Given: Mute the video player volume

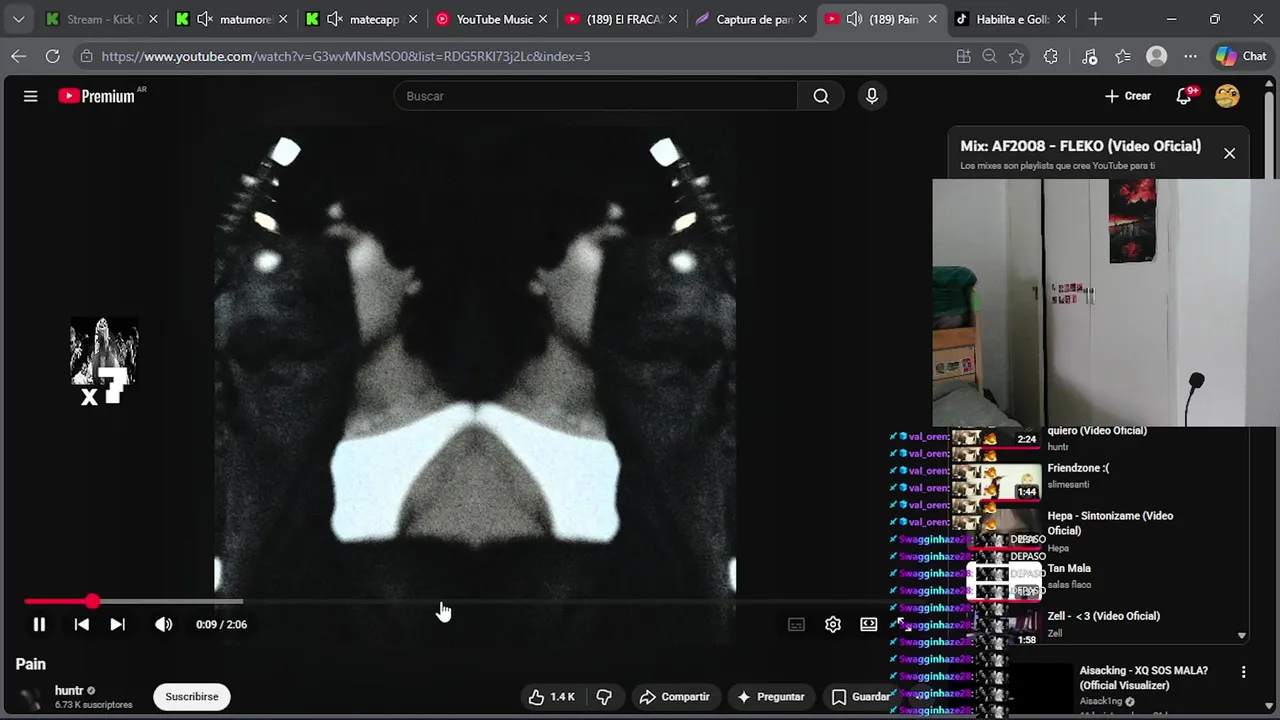Looking at the screenshot, I should pos(163,624).
